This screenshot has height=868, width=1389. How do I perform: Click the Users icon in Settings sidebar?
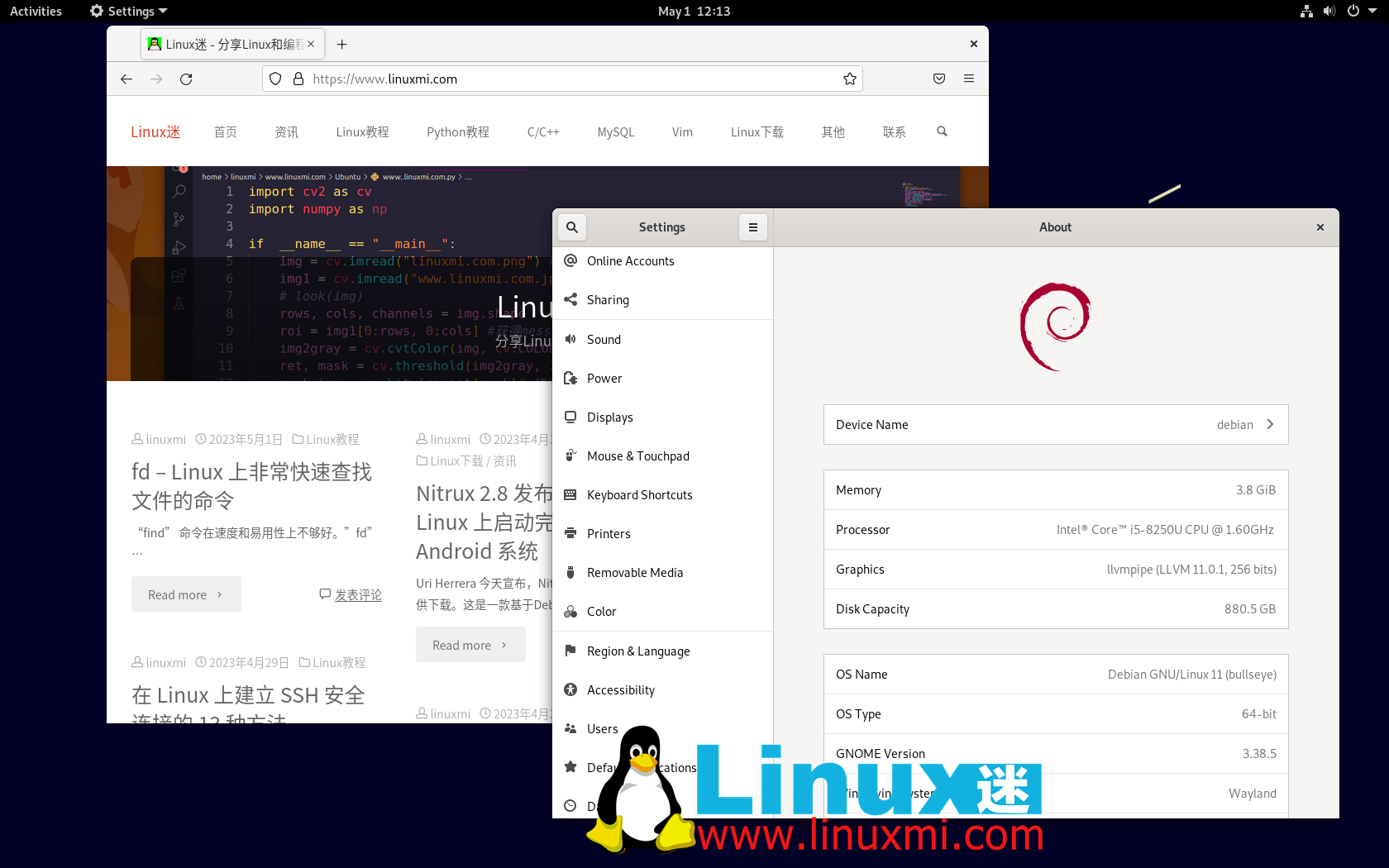570,729
